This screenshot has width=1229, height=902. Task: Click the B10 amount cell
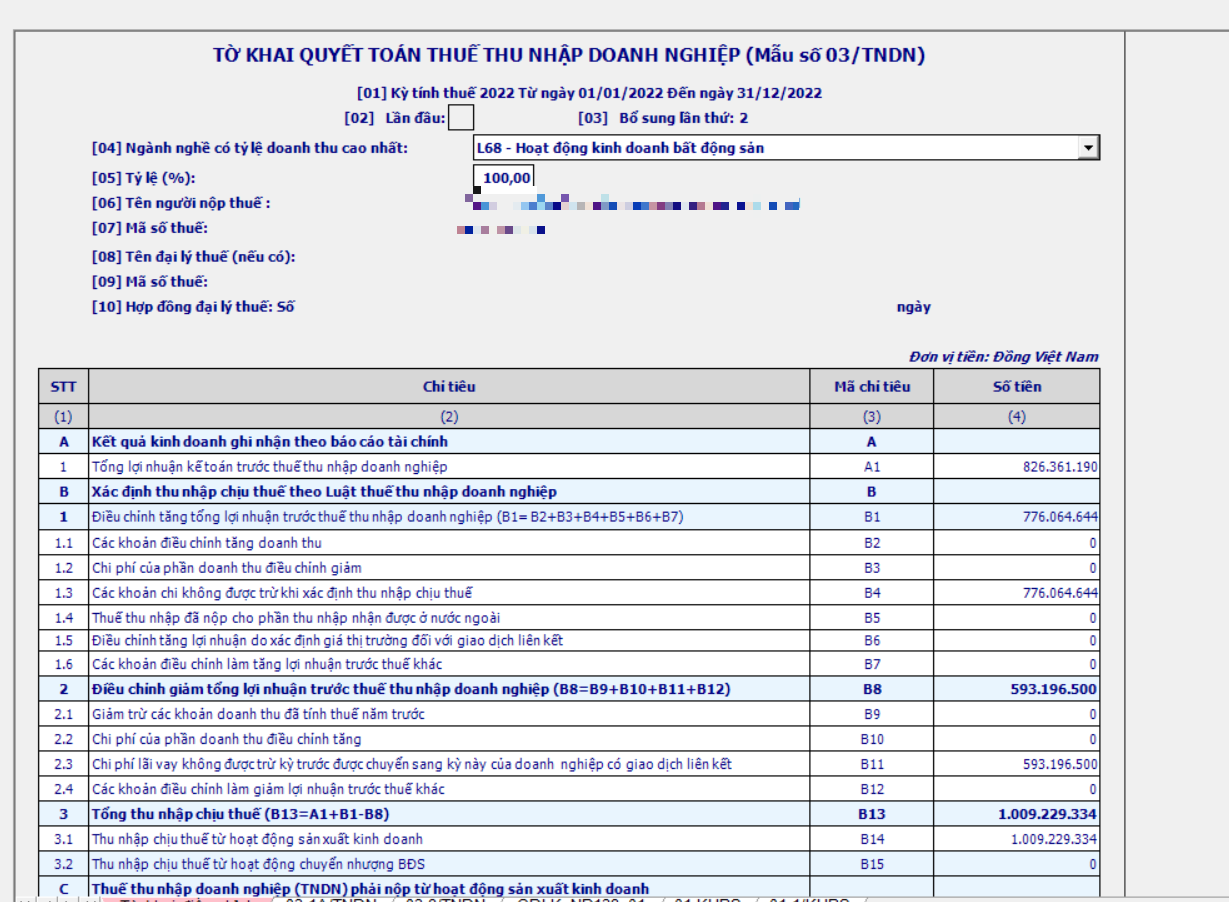[x=1016, y=739]
